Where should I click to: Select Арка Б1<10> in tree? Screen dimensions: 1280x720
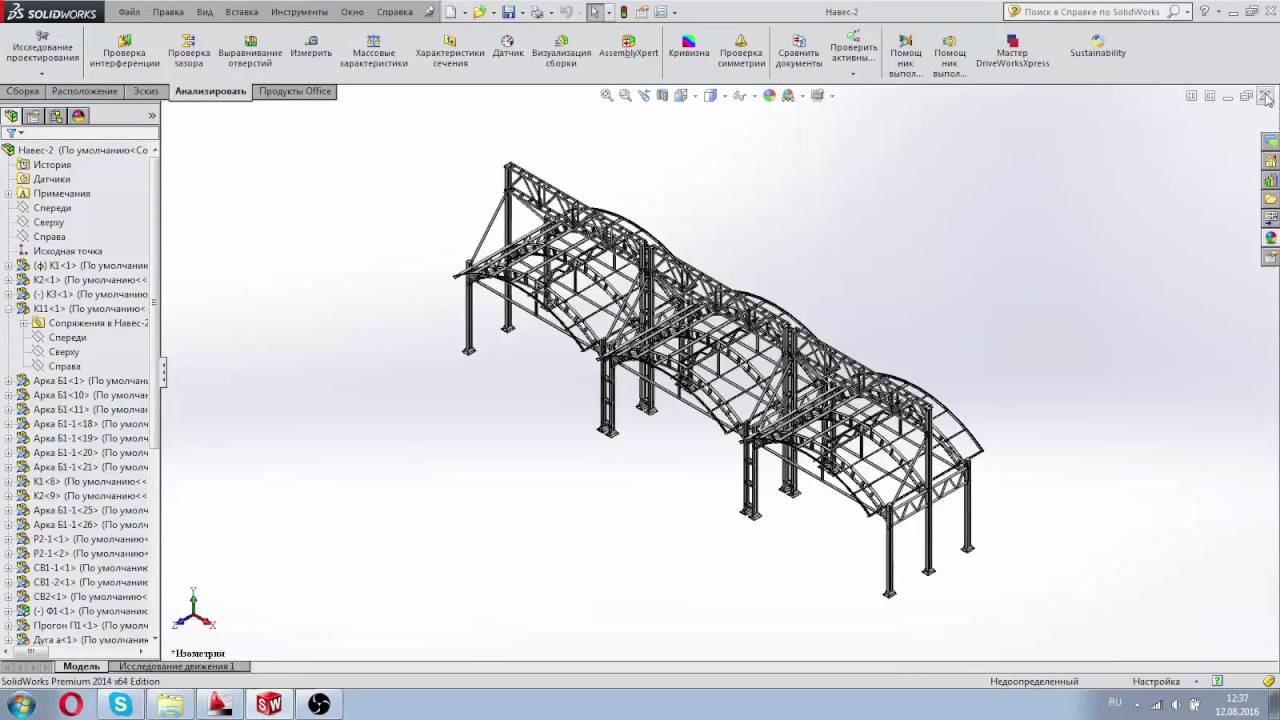click(90, 395)
